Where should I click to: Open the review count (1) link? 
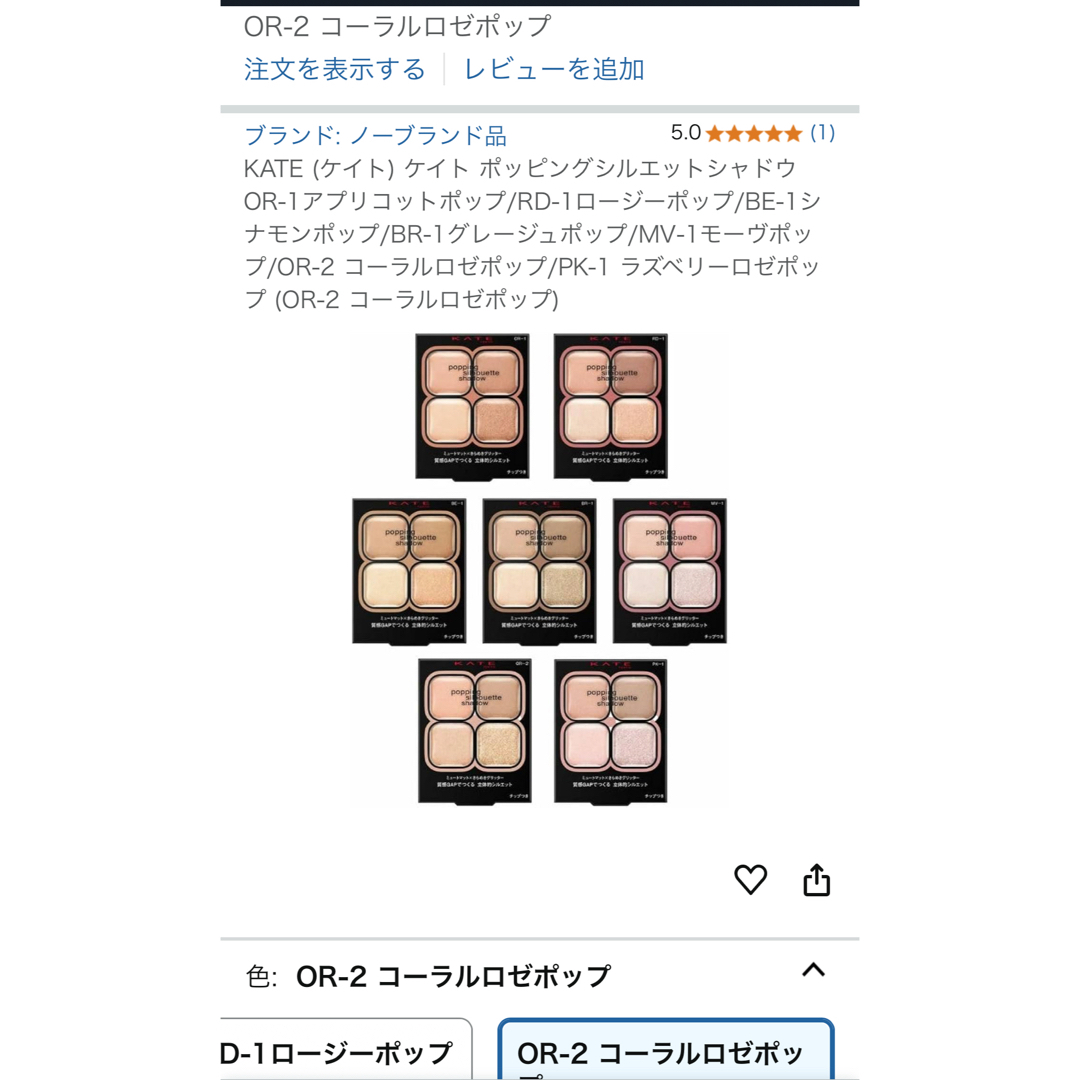[822, 133]
